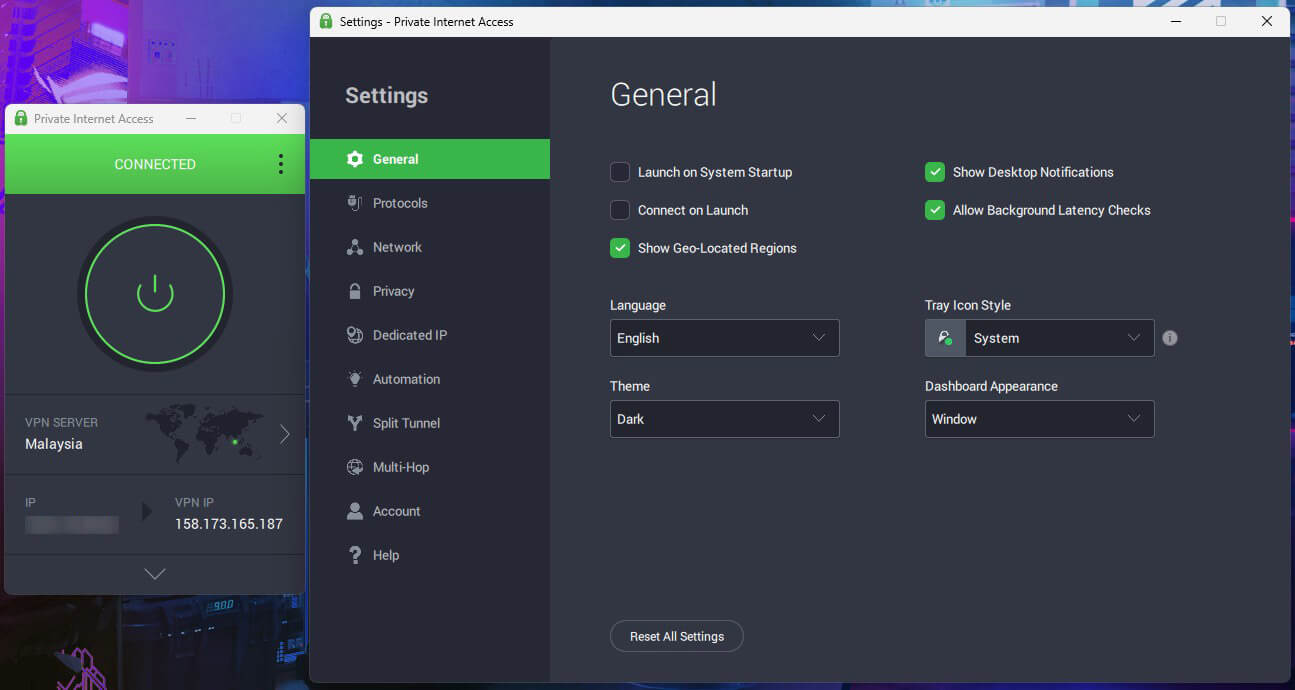Go to the Automation settings tab
Viewport: 1295px width, 690px height.
pos(430,379)
